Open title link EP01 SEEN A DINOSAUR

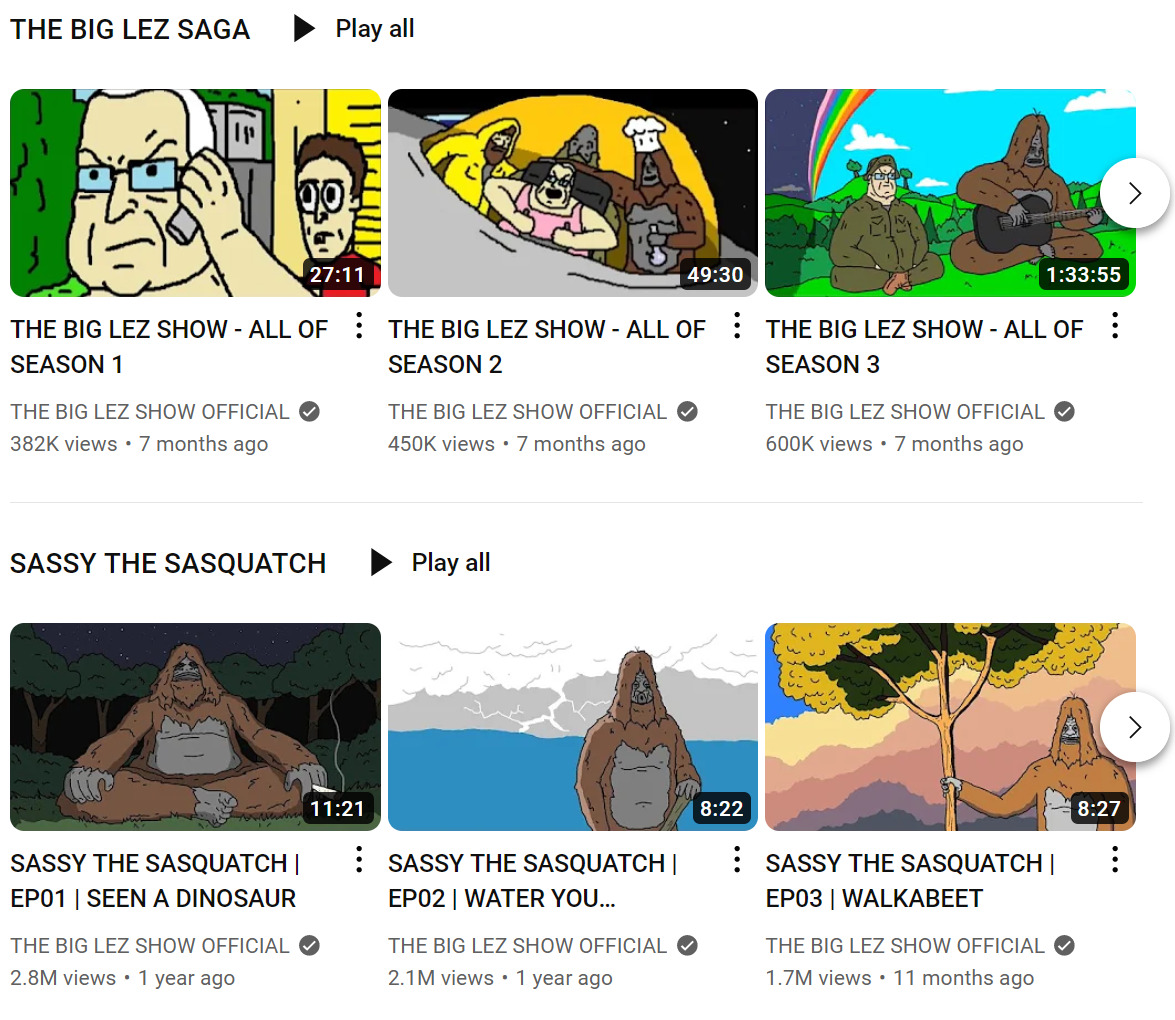155,881
